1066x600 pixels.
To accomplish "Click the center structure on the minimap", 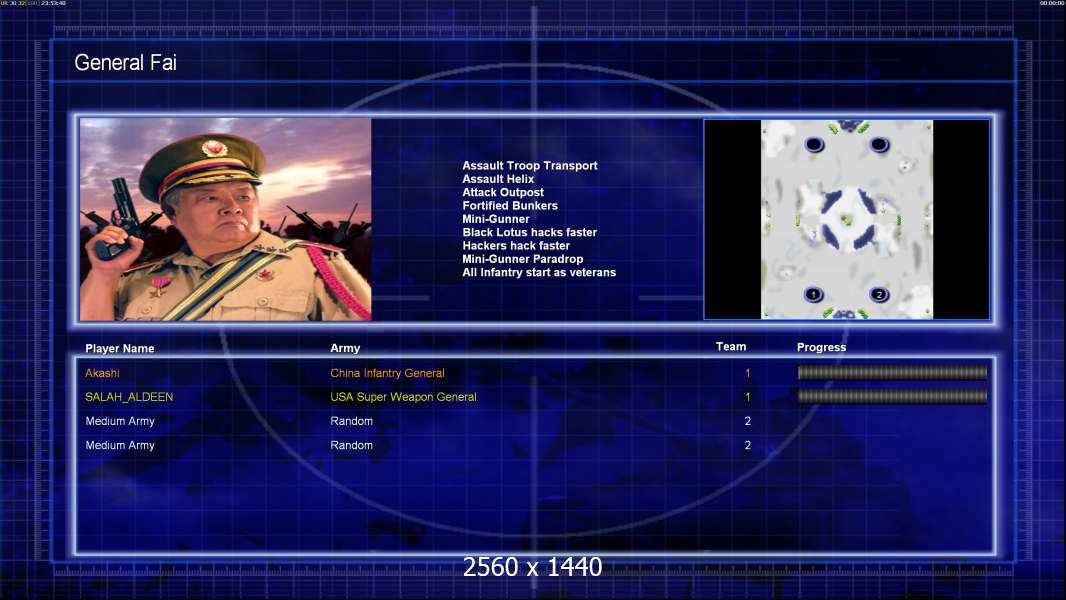I will (846, 219).
